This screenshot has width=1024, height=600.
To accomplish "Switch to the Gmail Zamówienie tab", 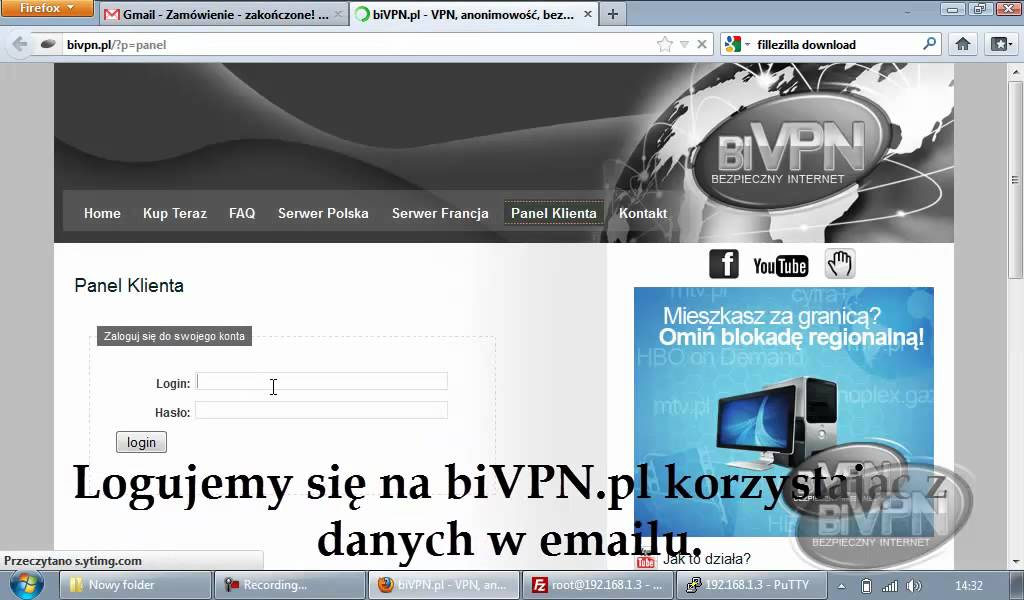I will 225,14.
